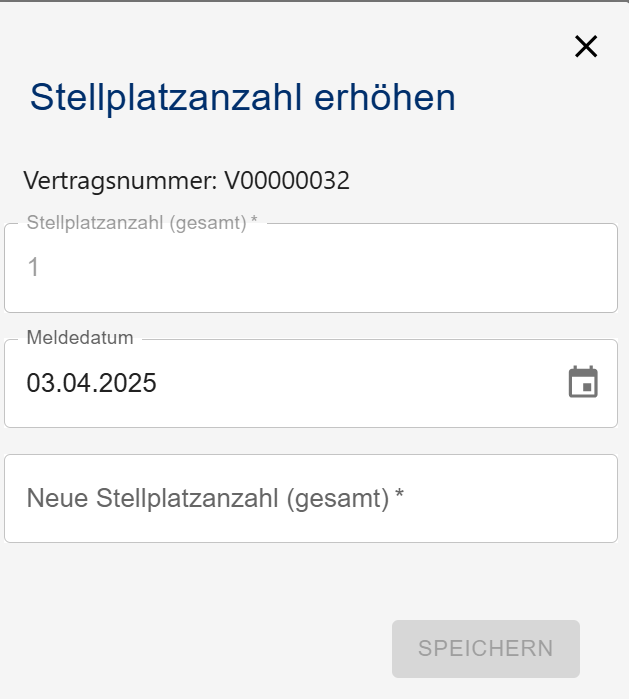Click the "Neue Stellplatzanzahl (gesamt)" placeholder text
Image resolution: width=629 pixels, height=699 pixels.
[x=207, y=498]
